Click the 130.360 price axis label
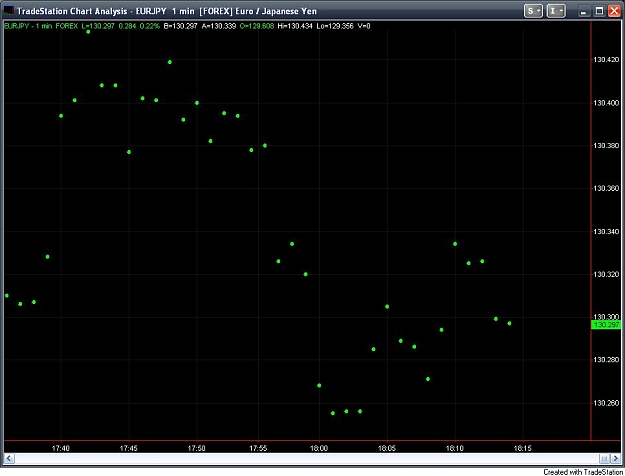Image resolution: width=625 pixels, height=476 pixels. pyautogui.click(x=606, y=188)
